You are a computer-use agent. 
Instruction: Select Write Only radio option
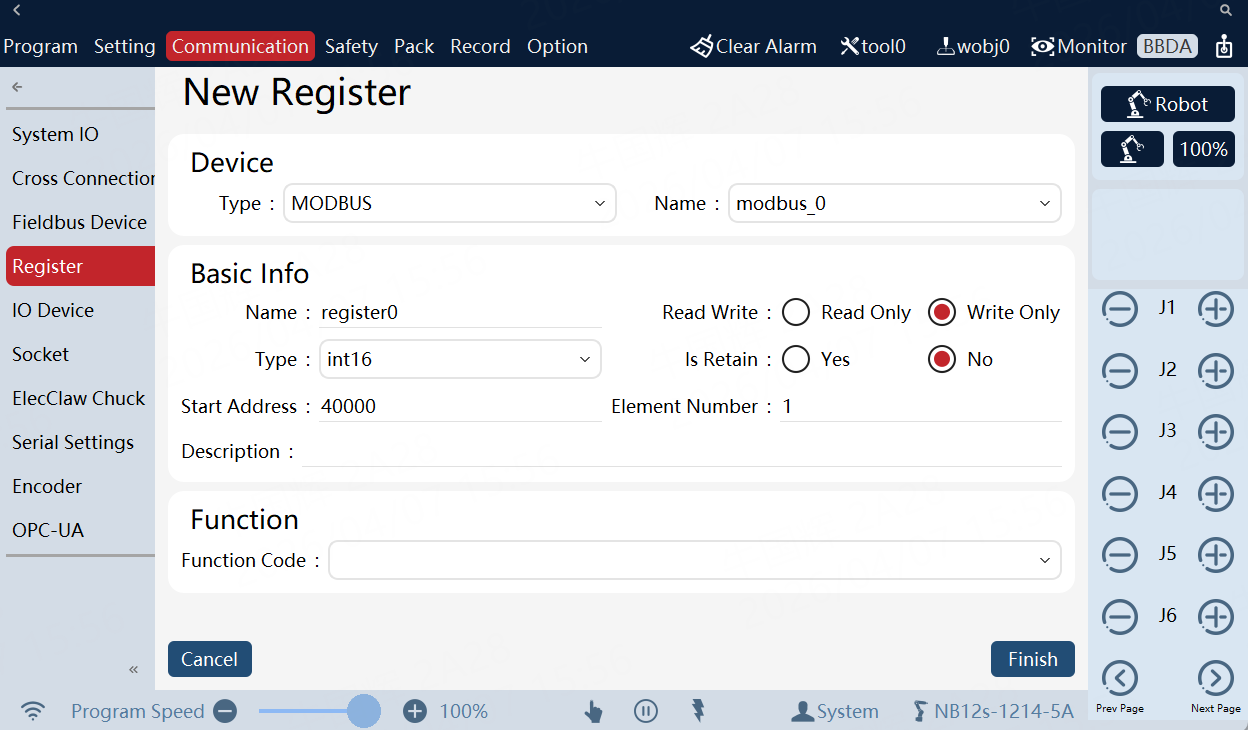[x=941, y=313]
